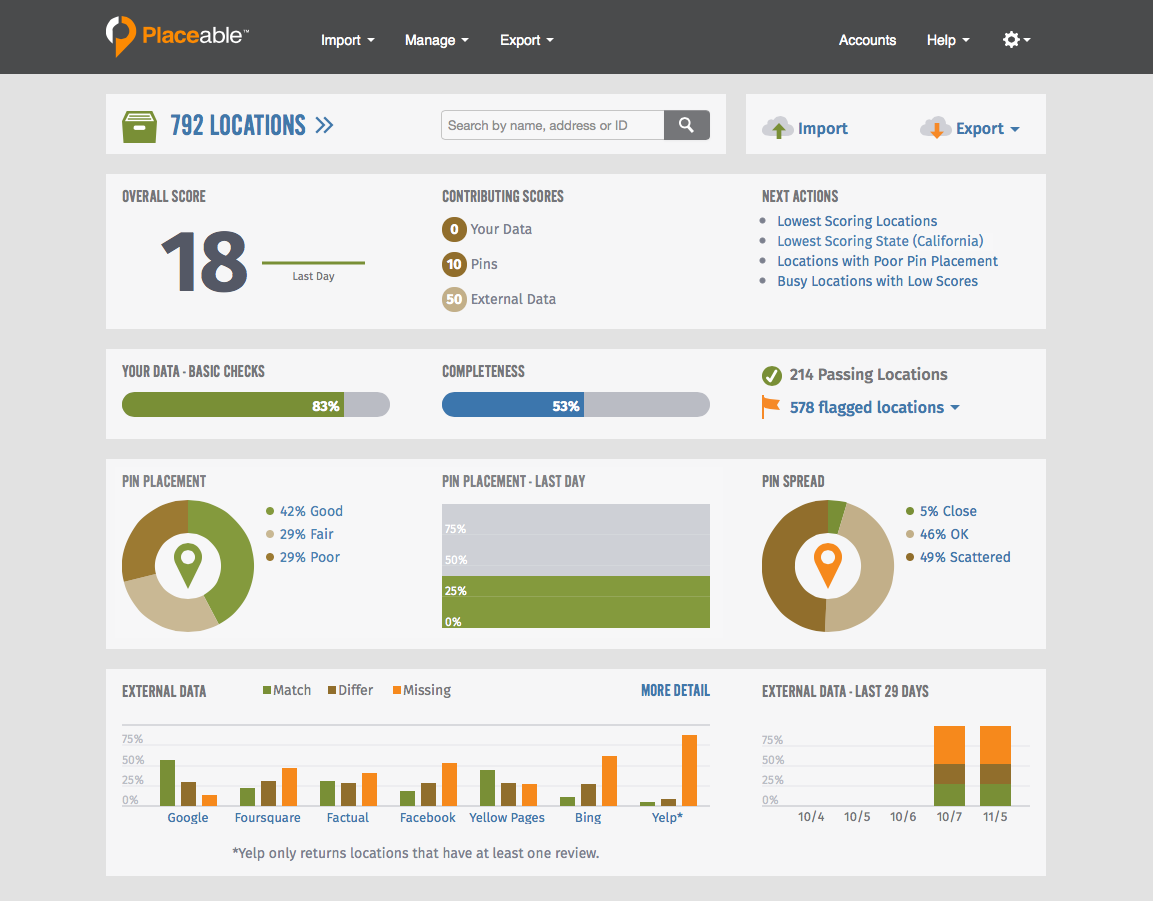Screen dimensions: 1153x901
Task: Click the orange flag beside 578 flagged locations
Action: click(x=769, y=406)
